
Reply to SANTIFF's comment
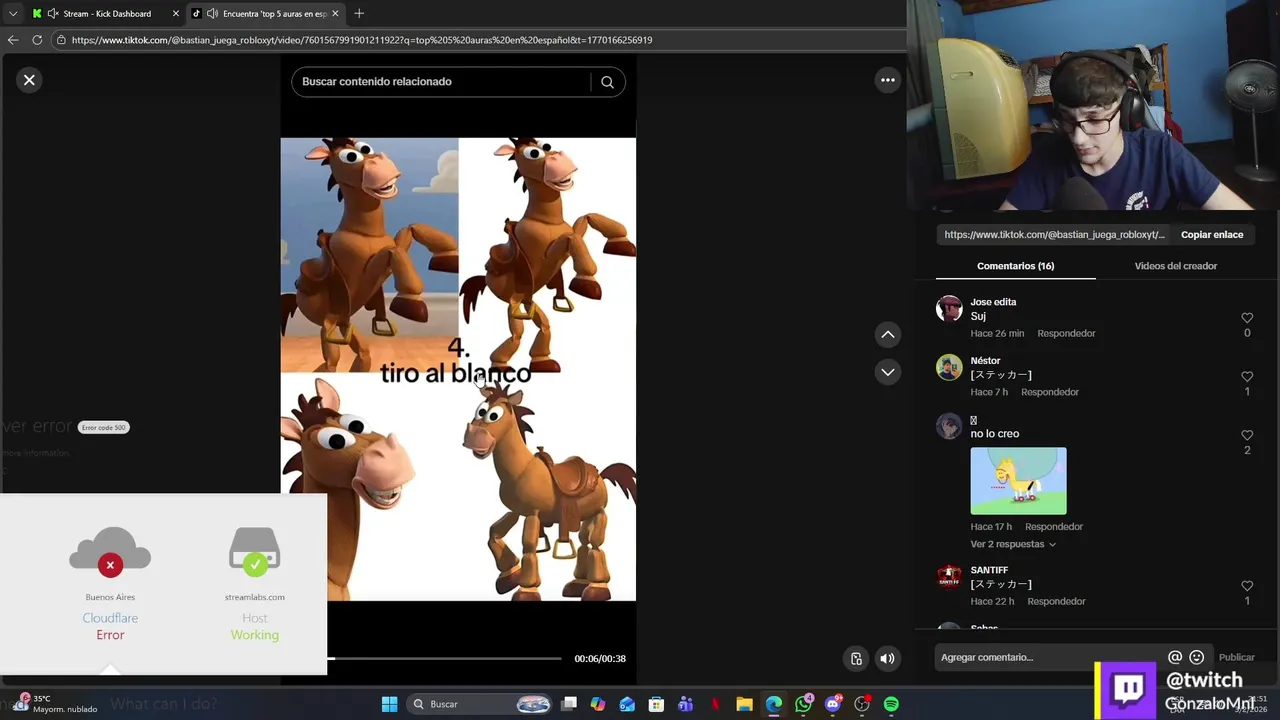click(x=1056, y=602)
